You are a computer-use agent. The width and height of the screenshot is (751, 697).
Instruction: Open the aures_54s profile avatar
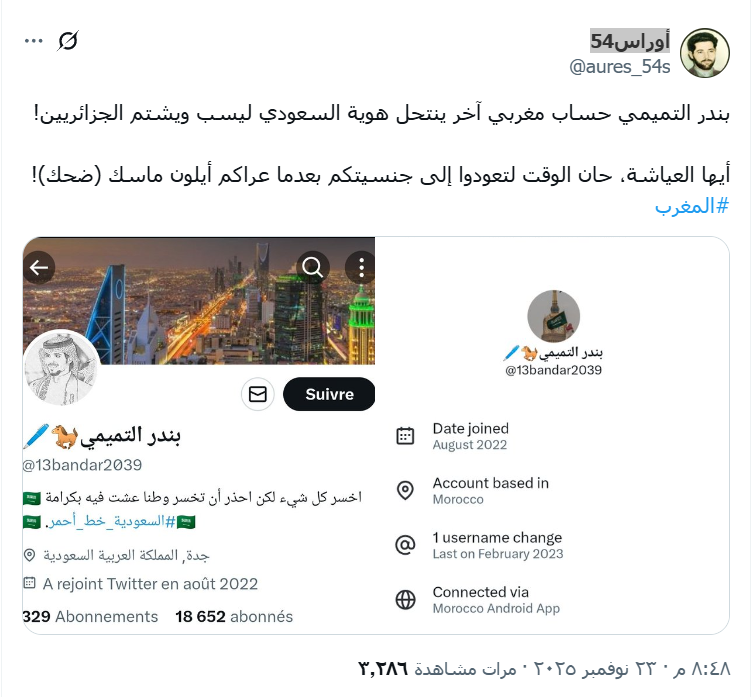click(705, 53)
